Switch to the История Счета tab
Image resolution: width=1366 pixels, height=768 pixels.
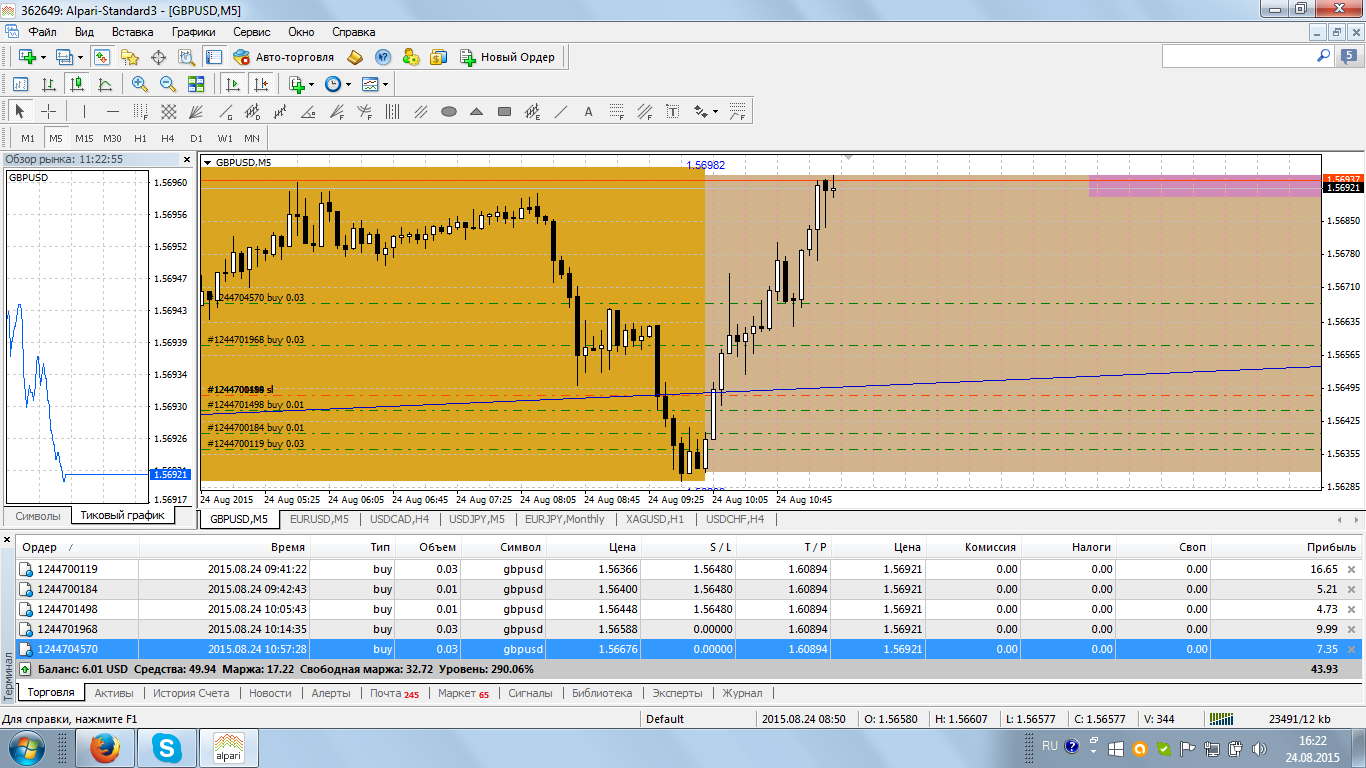tap(191, 693)
